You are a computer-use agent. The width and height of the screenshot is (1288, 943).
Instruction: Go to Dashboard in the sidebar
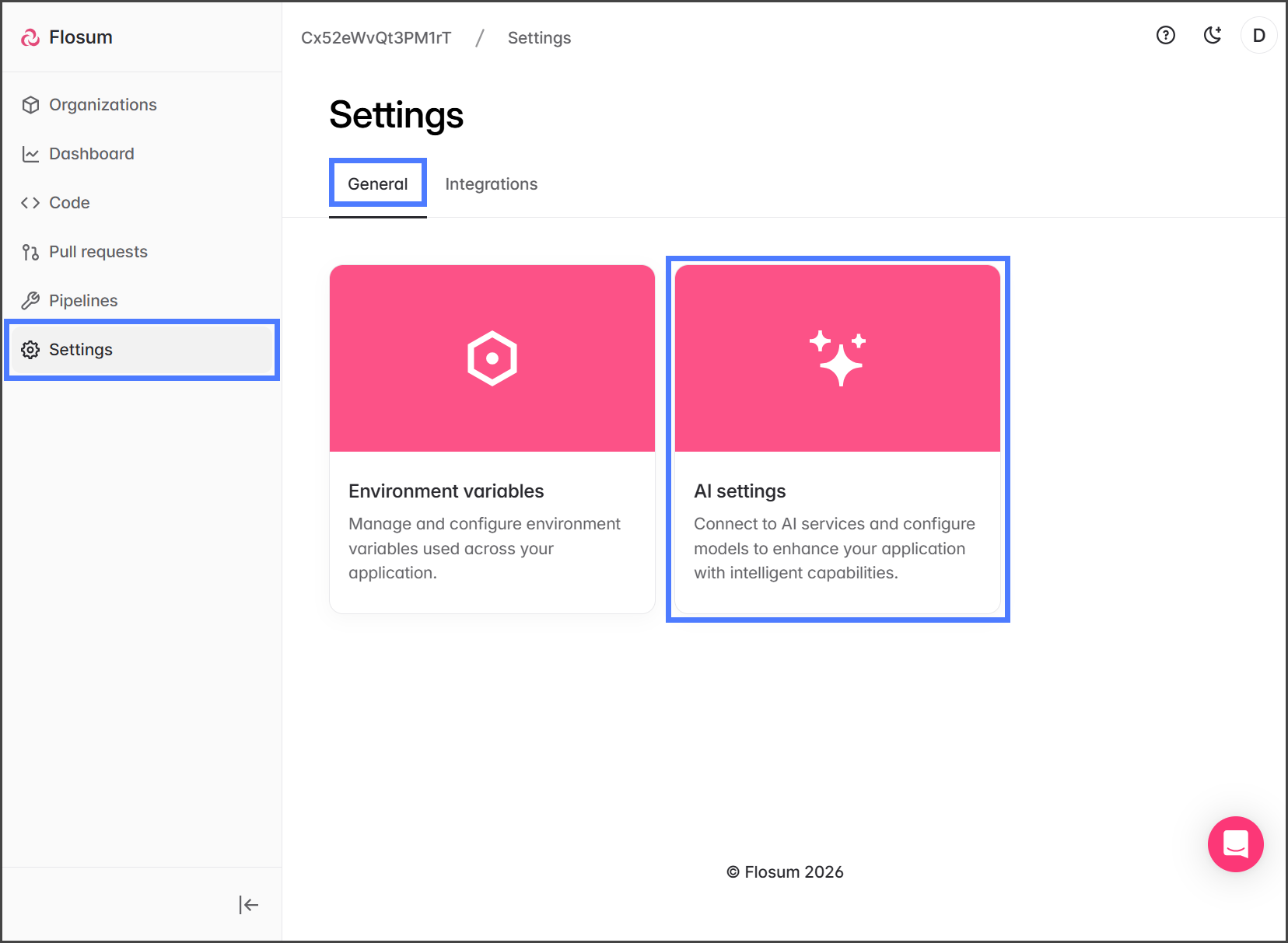coord(91,154)
